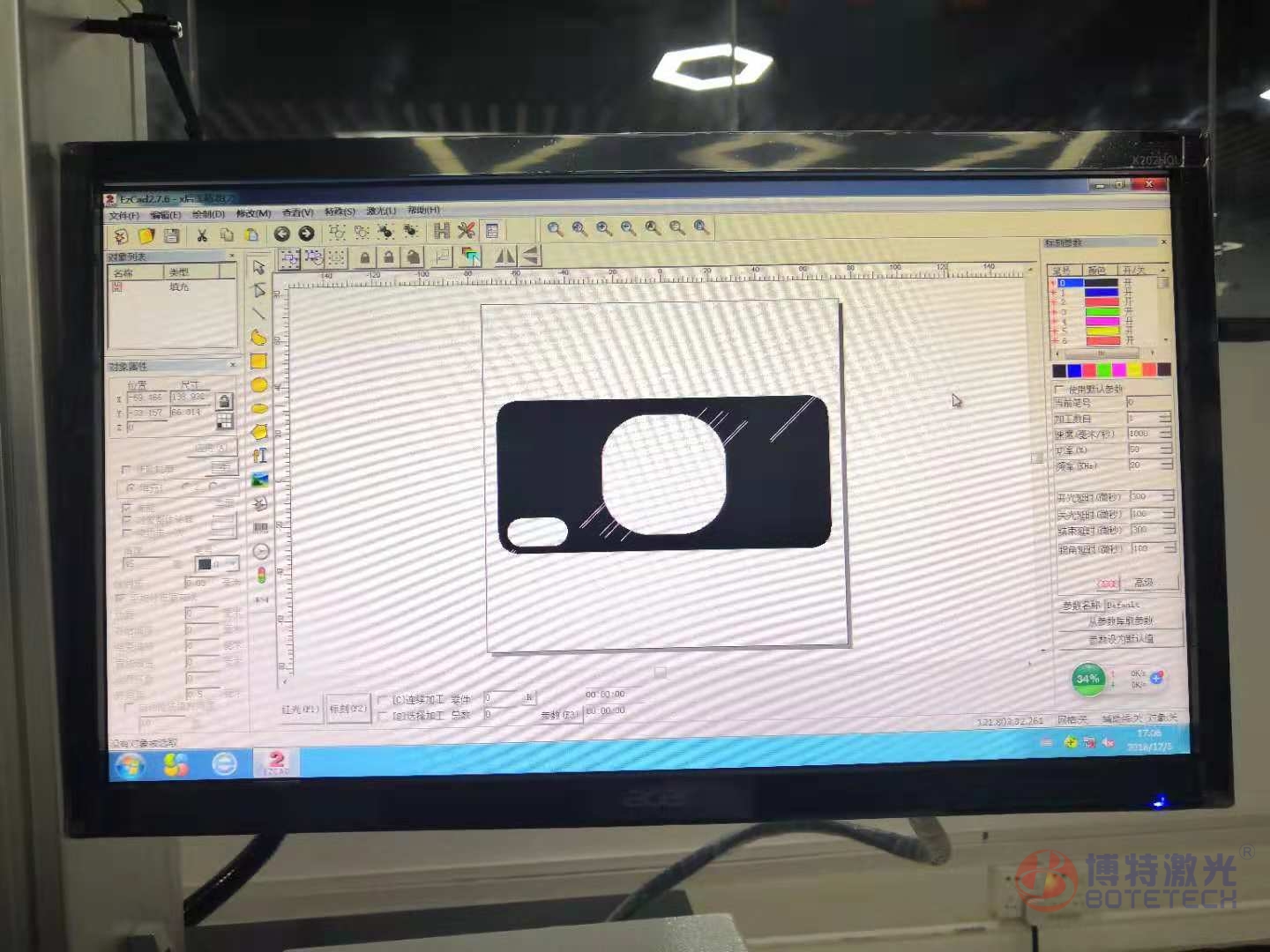The width and height of the screenshot is (1270, 952).
Task: Click the Cut scissors icon
Action: (x=202, y=234)
